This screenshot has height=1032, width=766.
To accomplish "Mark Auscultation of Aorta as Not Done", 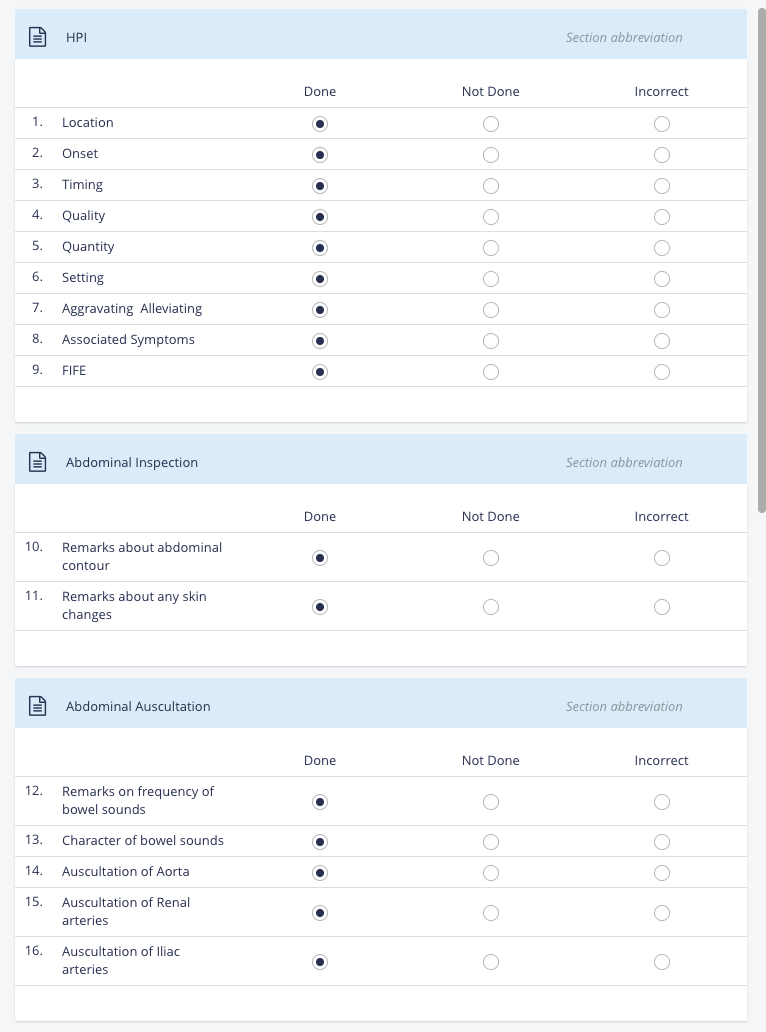I will coord(491,873).
